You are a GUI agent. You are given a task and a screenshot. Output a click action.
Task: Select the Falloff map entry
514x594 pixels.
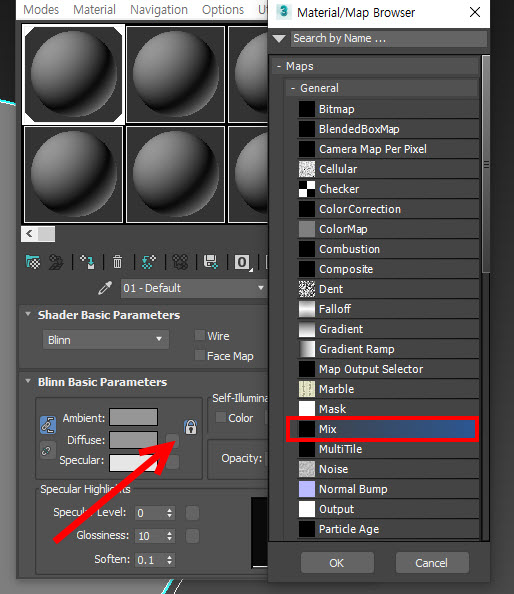[388, 309]
